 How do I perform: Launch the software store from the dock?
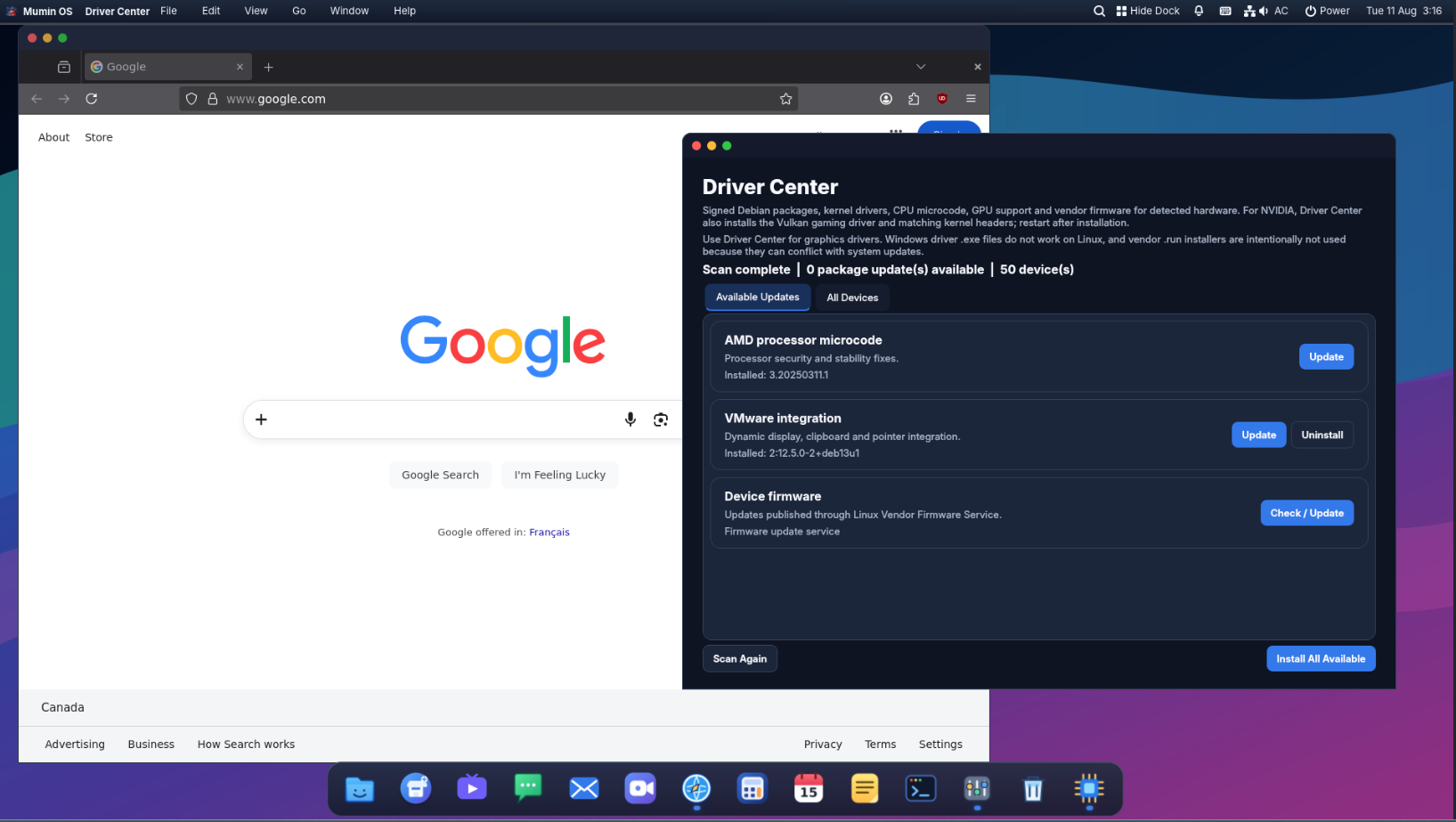tap(416, 789)
